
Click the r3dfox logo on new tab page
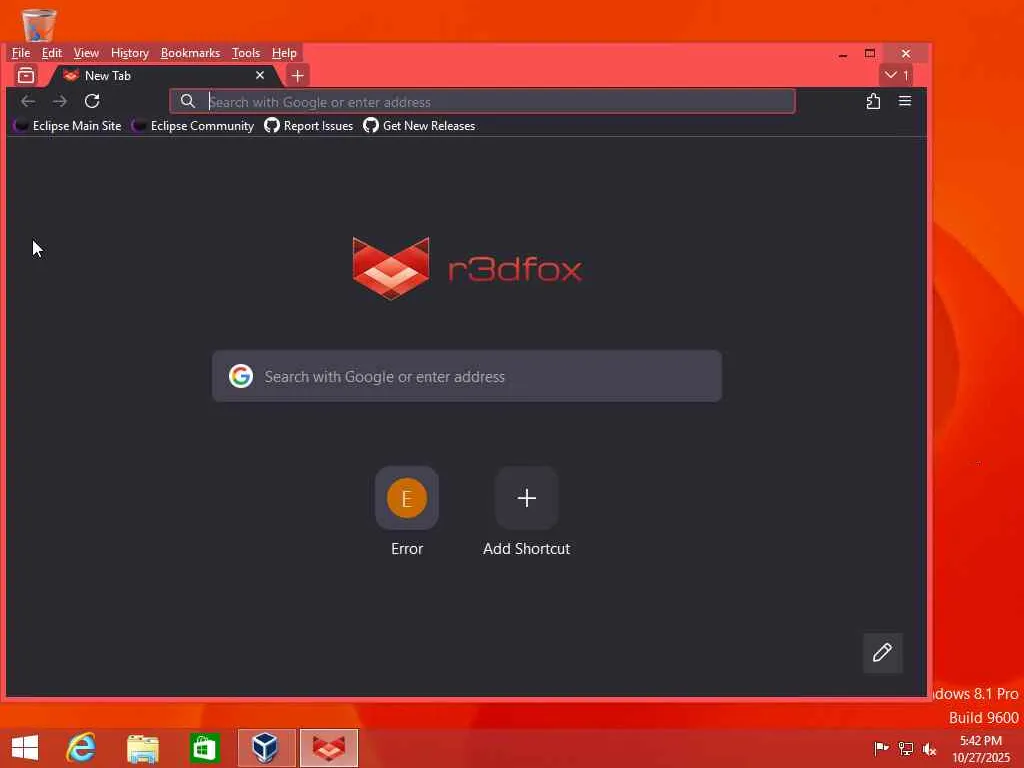click(467, 268)
